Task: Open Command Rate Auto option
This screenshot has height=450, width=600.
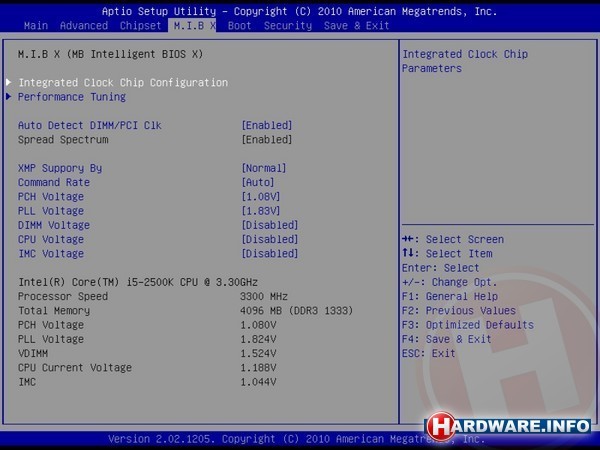Action: (x=260, y=182)
